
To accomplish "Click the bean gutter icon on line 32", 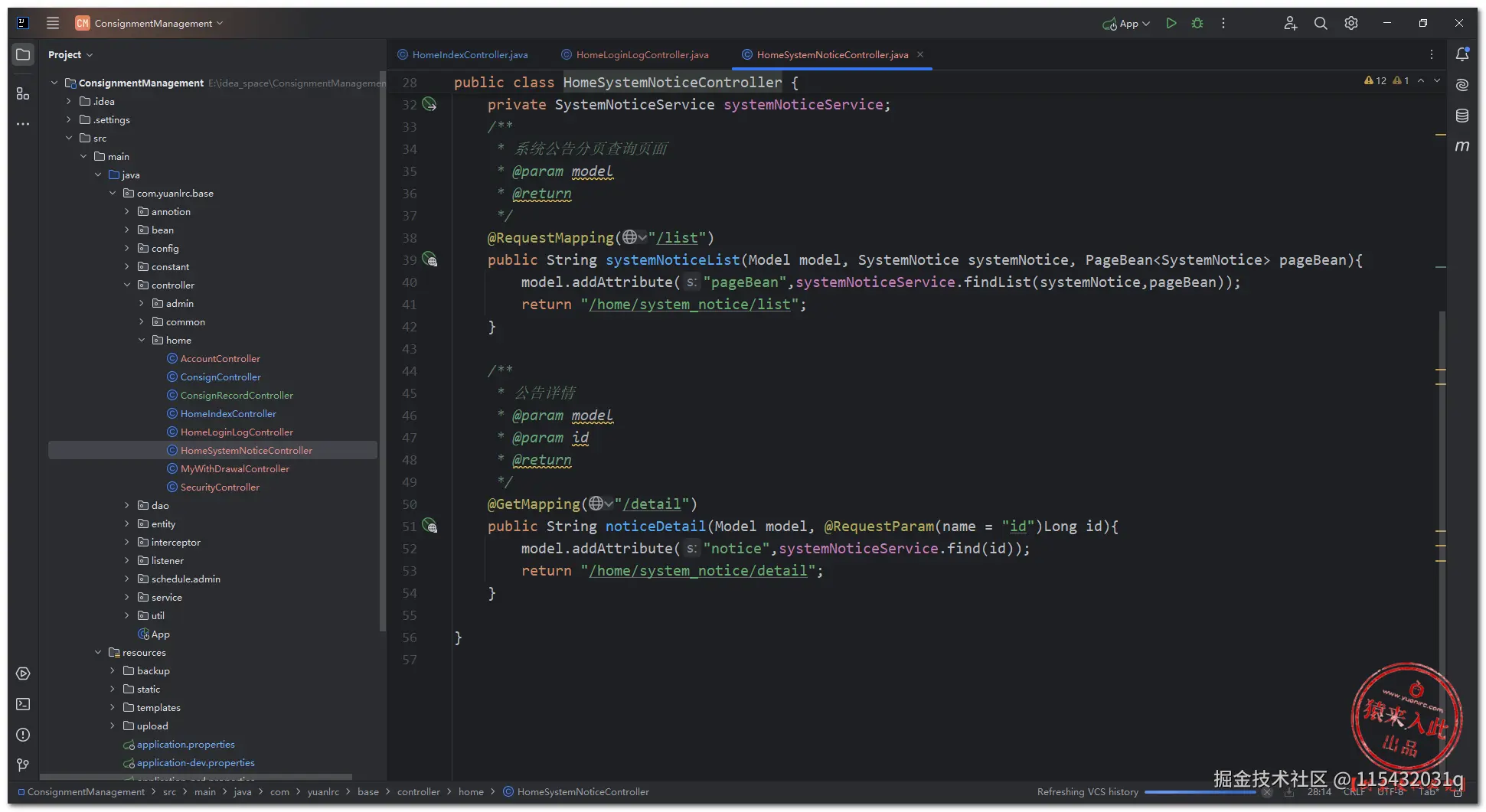I will 429,104.
